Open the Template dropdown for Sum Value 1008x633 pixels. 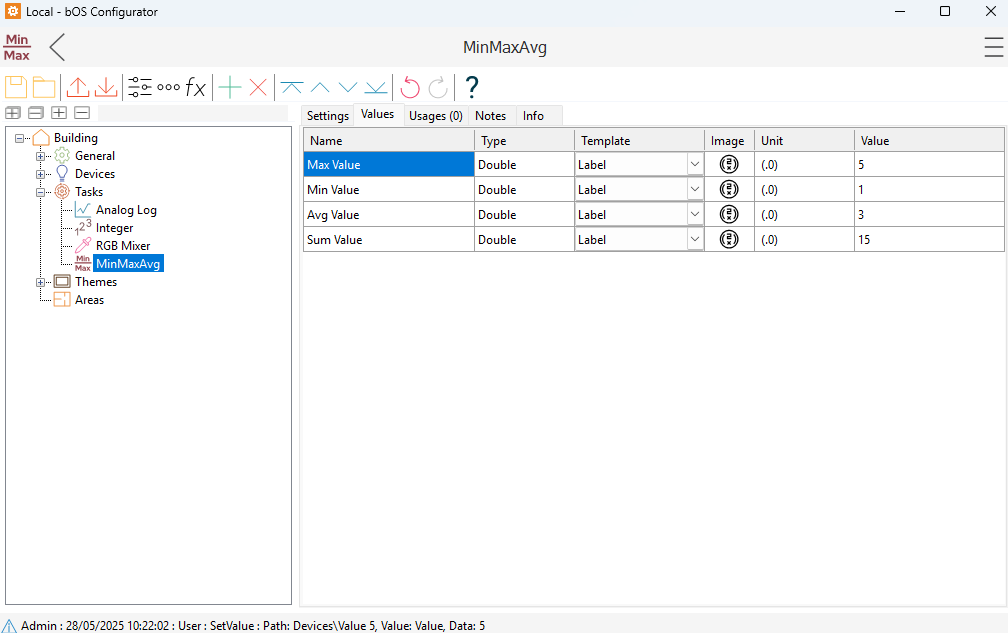695,240
